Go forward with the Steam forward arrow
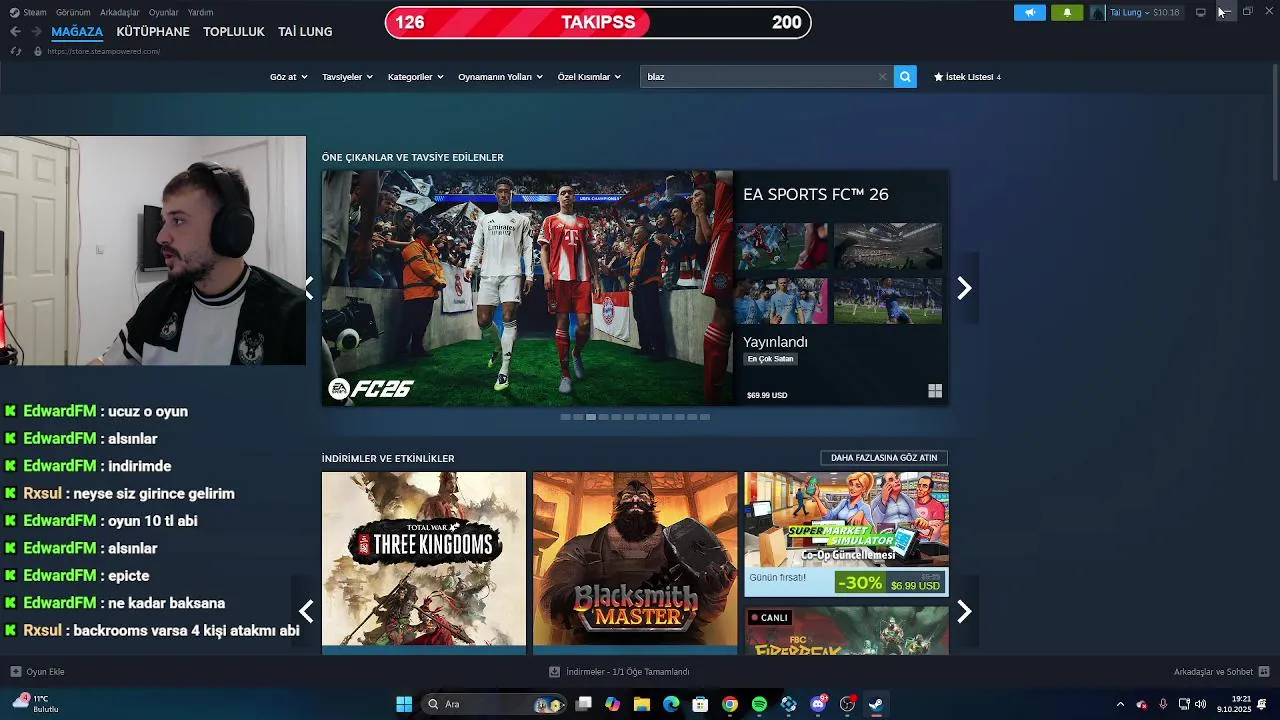Image resolution: width=1280 pixels, height=720 pixels. point(35,31)
